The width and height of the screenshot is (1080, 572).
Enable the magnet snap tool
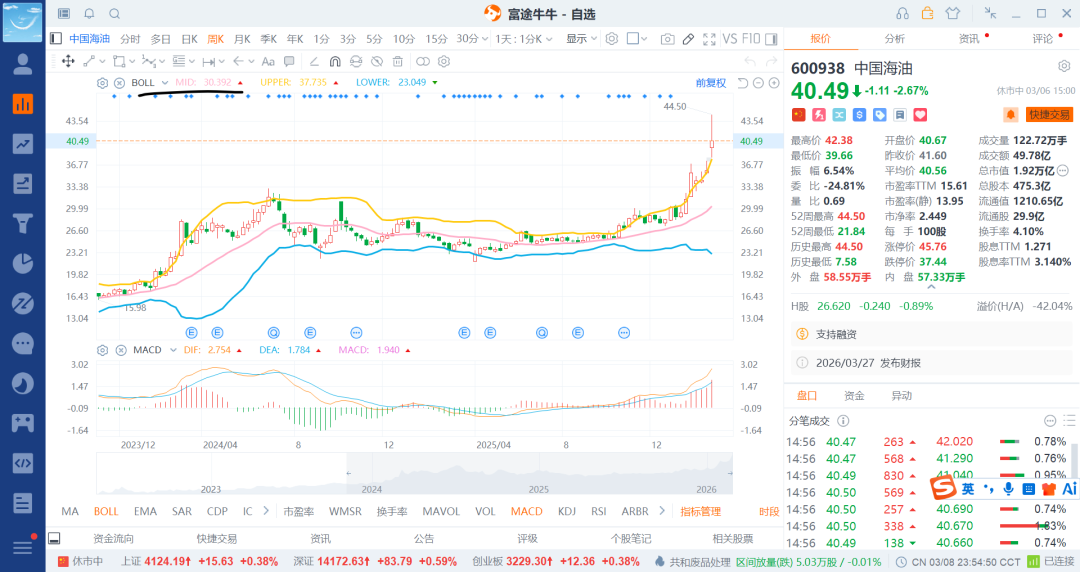(335, 61)
